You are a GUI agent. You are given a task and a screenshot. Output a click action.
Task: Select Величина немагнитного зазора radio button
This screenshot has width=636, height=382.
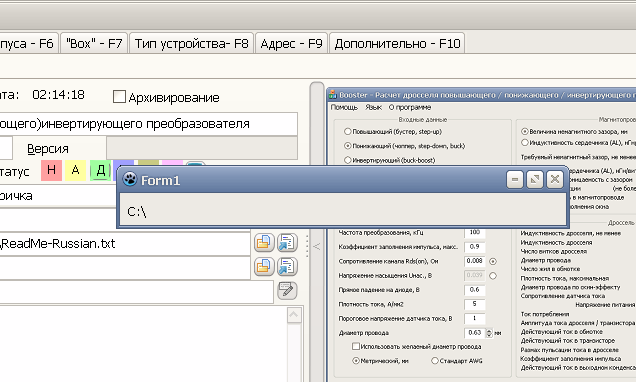click(524, 131)
